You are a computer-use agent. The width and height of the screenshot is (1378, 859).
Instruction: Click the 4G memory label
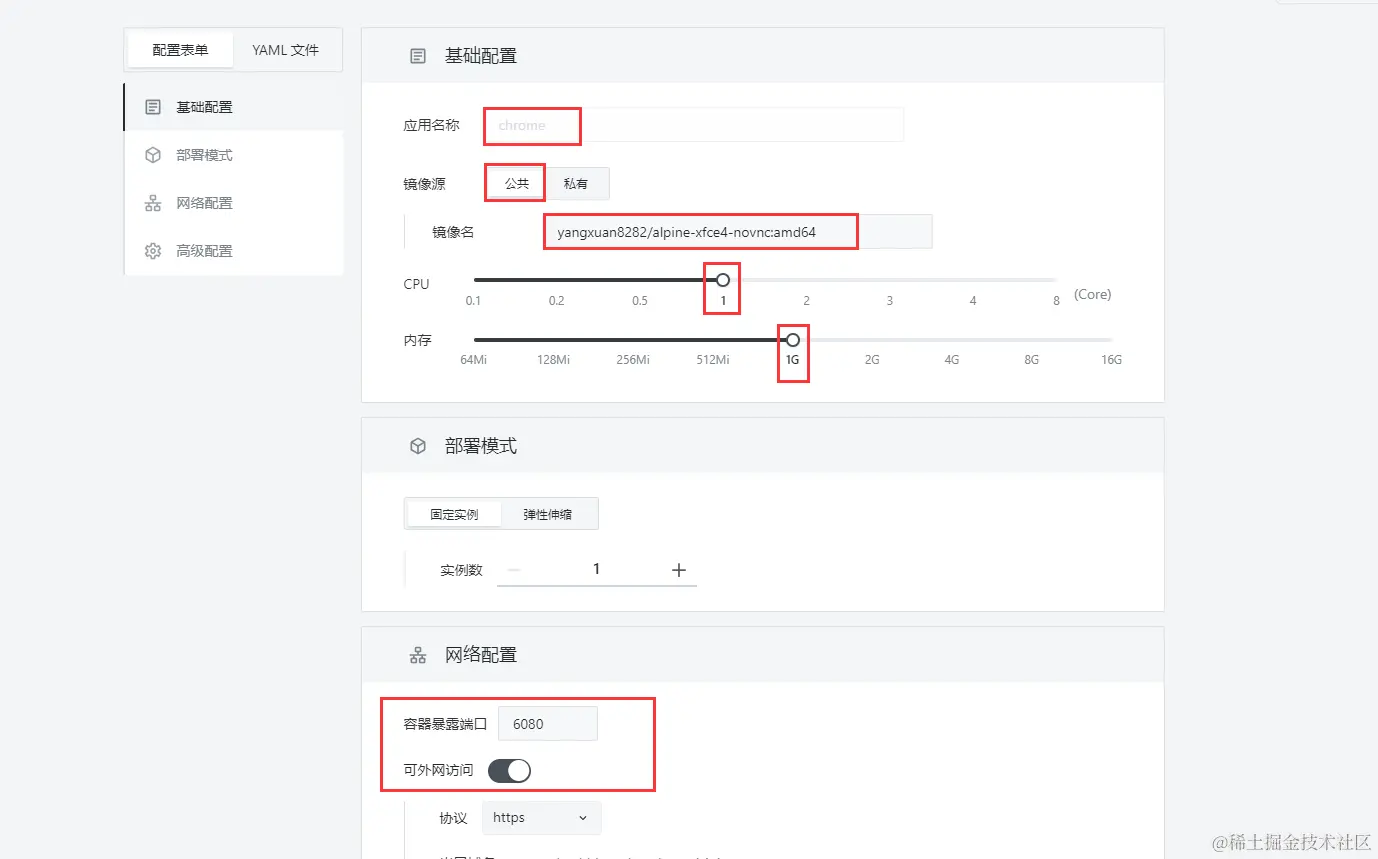(x=952, y=359)
